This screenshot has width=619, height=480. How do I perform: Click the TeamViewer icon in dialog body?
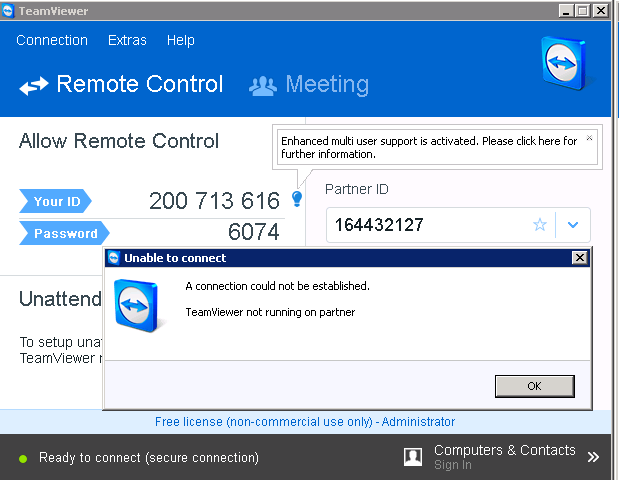coord(136,305)
